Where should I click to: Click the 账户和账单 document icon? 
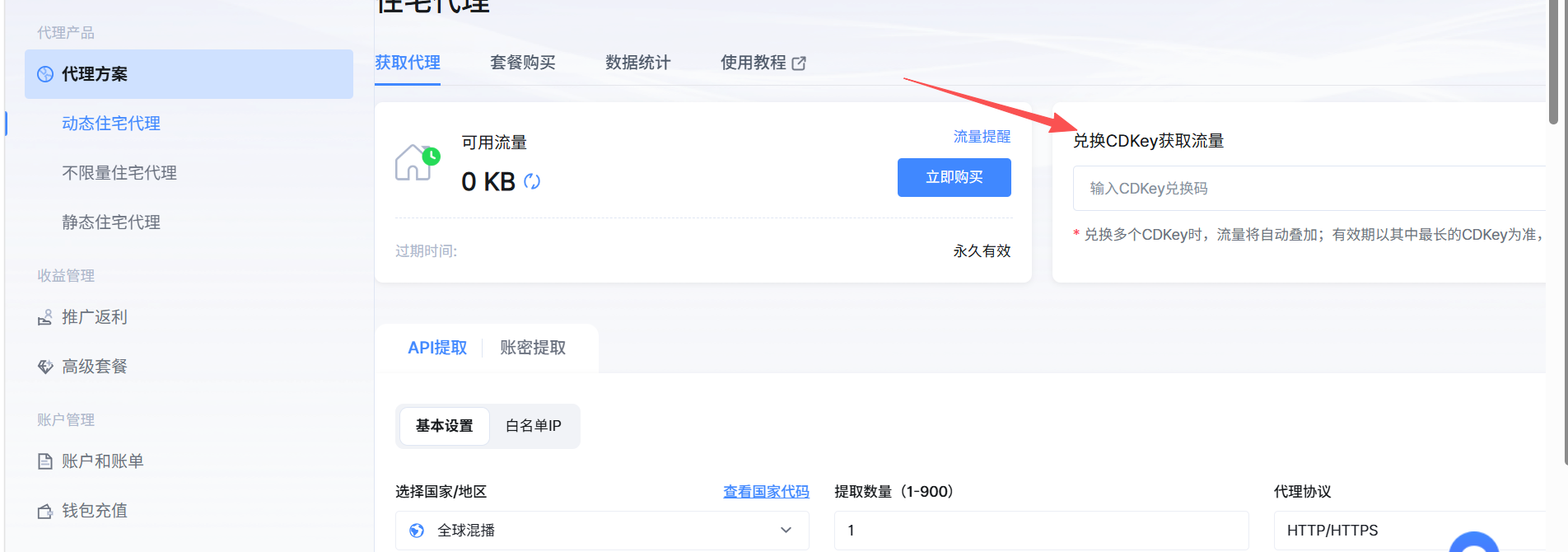[x=45, y=461]
